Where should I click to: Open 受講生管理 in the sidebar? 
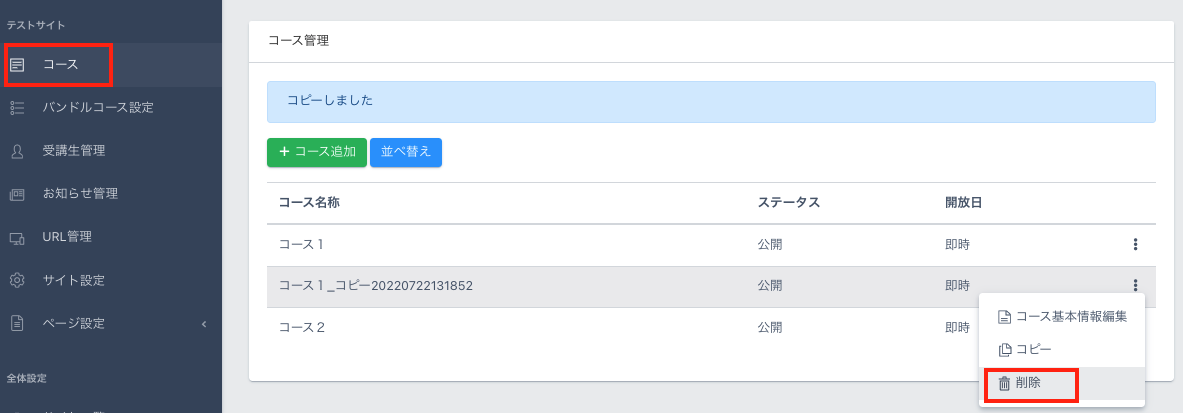(74, 151)
